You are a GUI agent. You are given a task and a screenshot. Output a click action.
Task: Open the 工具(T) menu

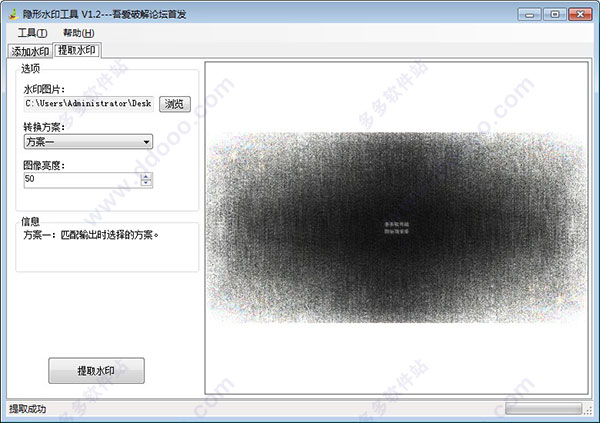pos(33,33)
